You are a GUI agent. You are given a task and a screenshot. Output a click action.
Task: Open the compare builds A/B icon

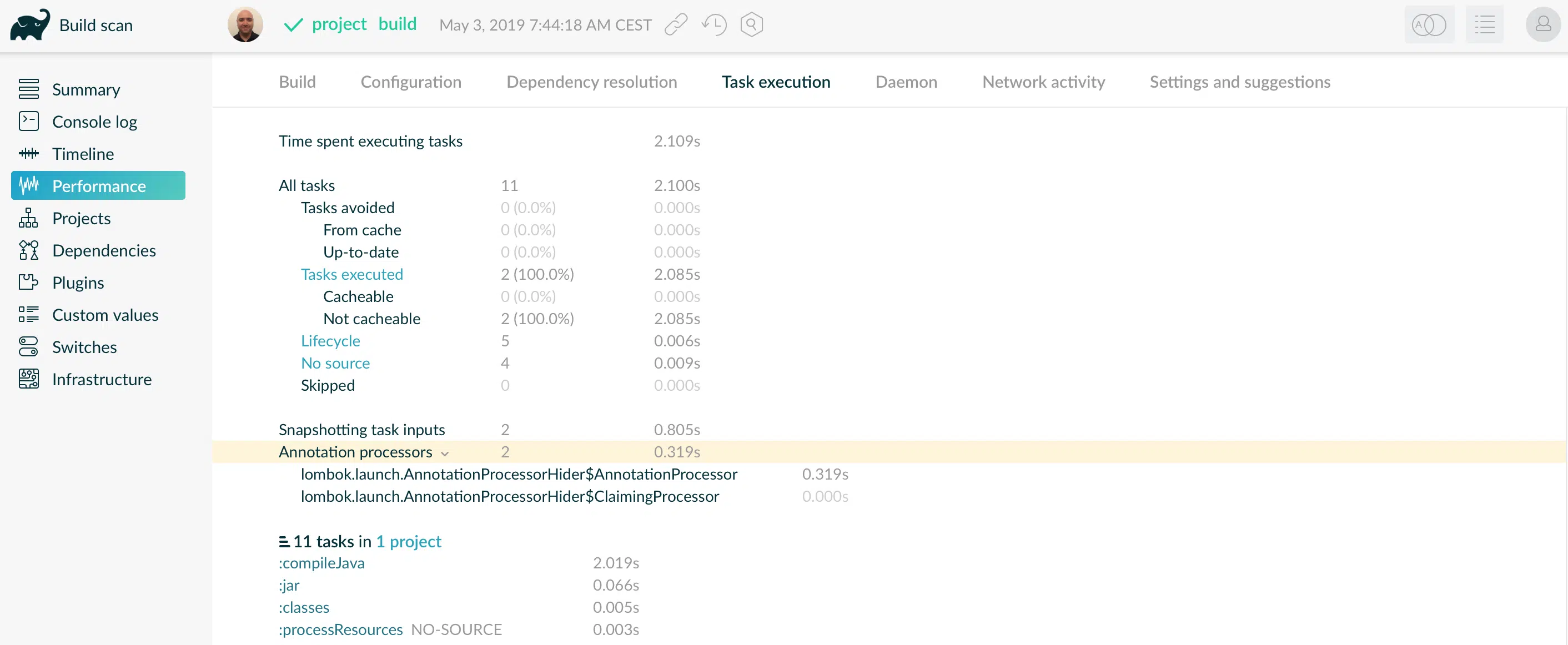click(1429, 25)
